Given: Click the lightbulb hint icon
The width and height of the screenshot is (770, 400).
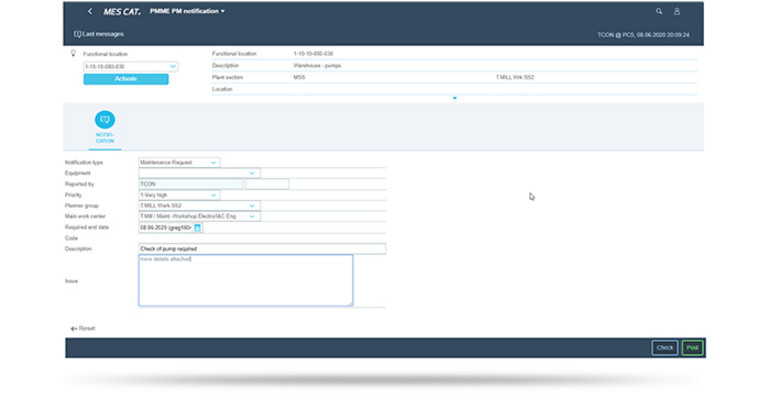Looking at the screenshot, I should point(73,53).
